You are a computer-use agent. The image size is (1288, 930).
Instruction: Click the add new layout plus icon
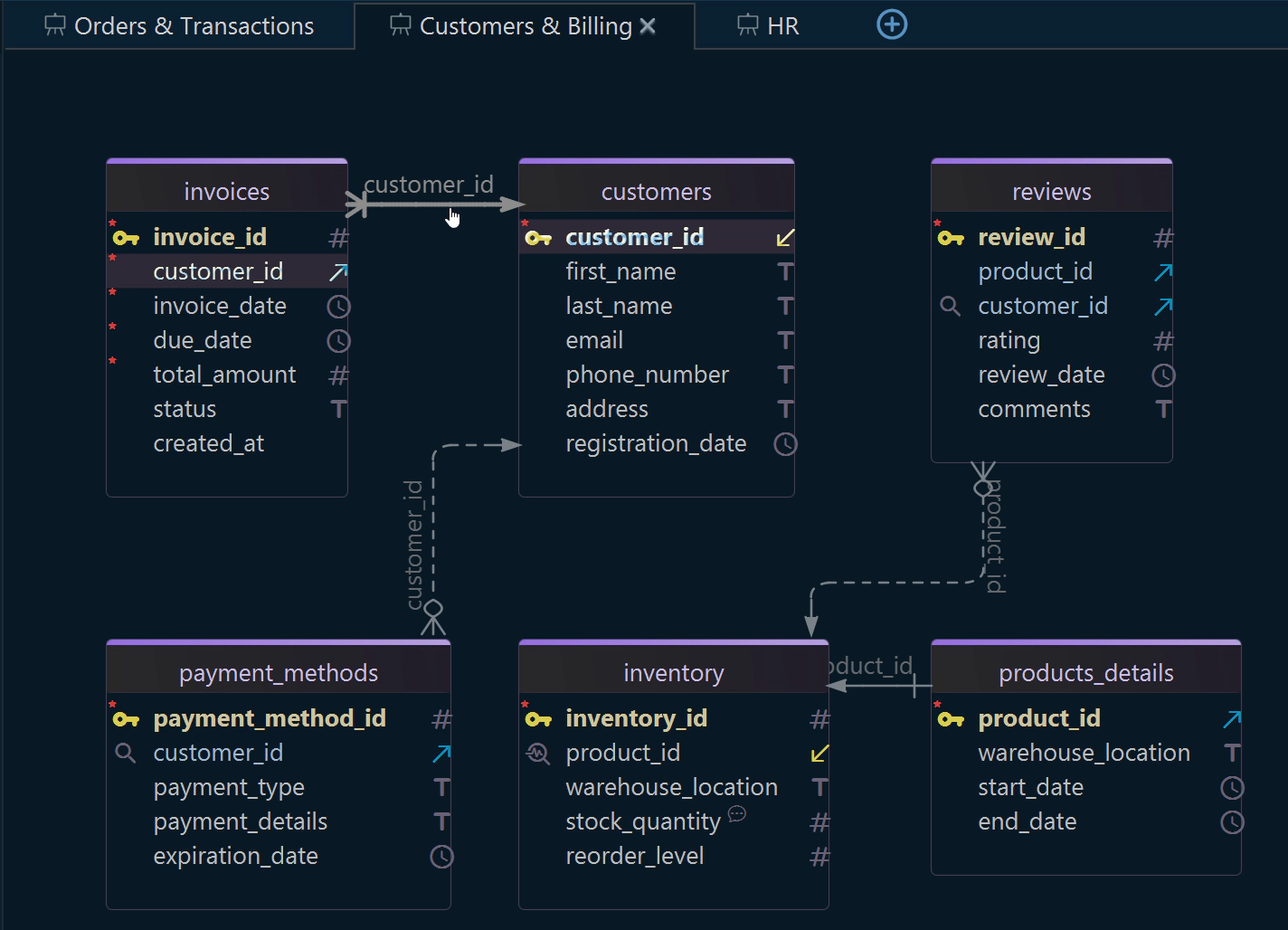click(892, 25)
